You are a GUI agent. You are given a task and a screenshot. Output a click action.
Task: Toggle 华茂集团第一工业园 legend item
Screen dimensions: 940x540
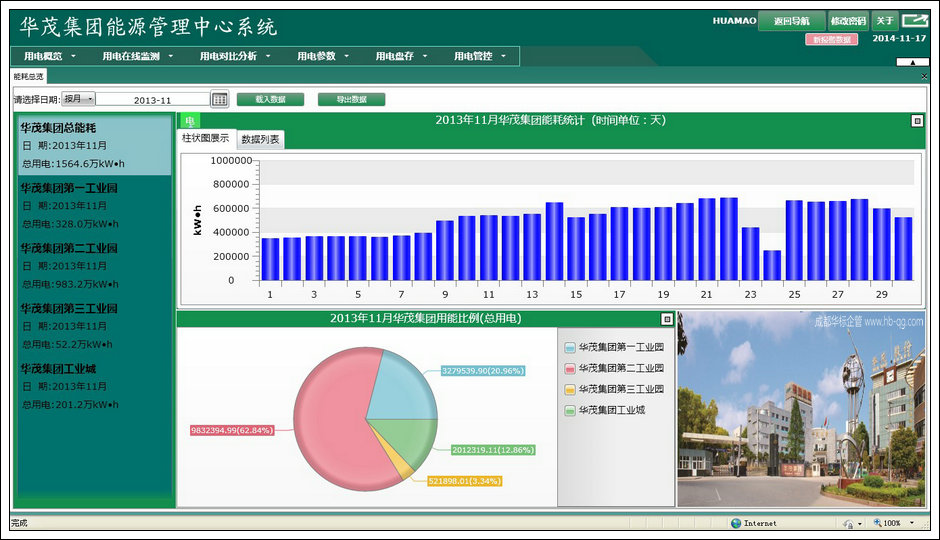tap(613, 347)
